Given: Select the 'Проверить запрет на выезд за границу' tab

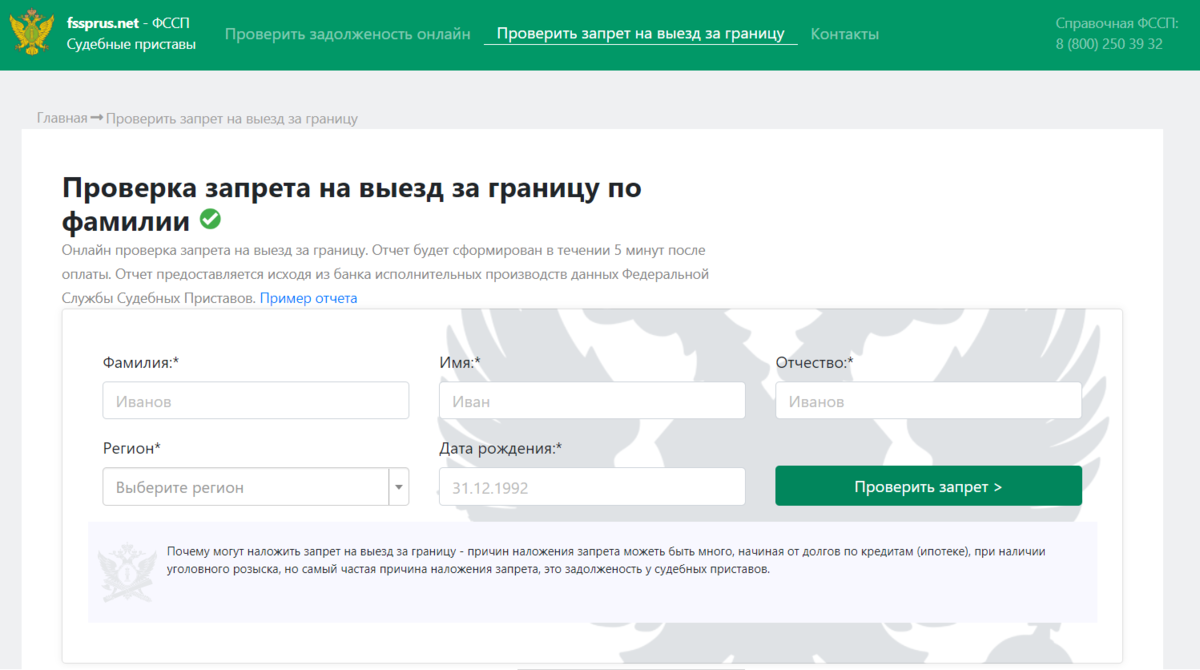Looking at the screenshot, I should 639,33.
